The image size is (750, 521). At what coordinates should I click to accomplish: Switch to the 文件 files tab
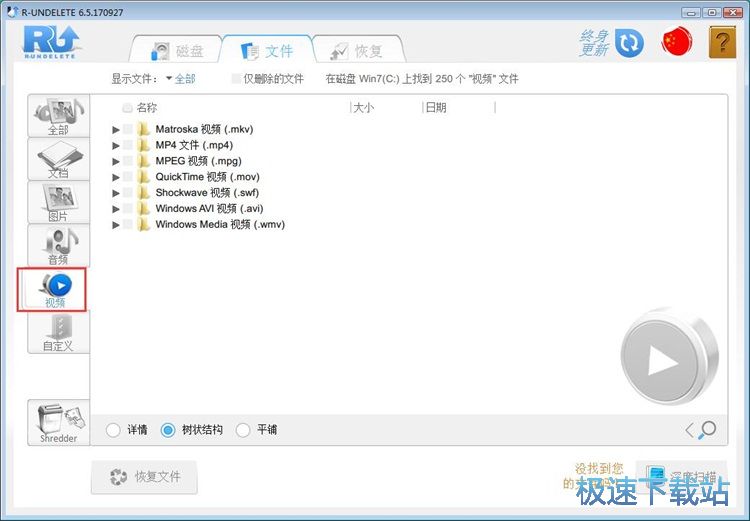pyautogui.click(x=266, y=50)
